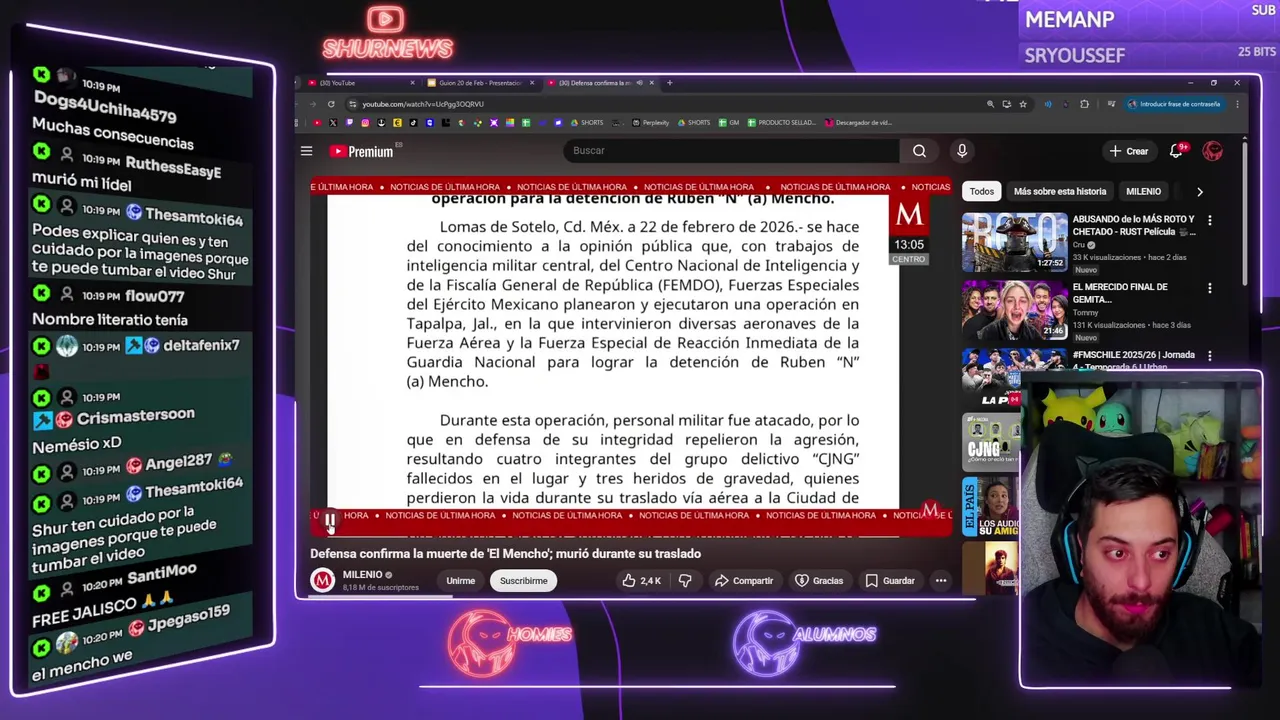Open ABUSANDO de lo MÁS ROTO thumbnail
The image size is (1280, 720).
(x=1014, y=243)
